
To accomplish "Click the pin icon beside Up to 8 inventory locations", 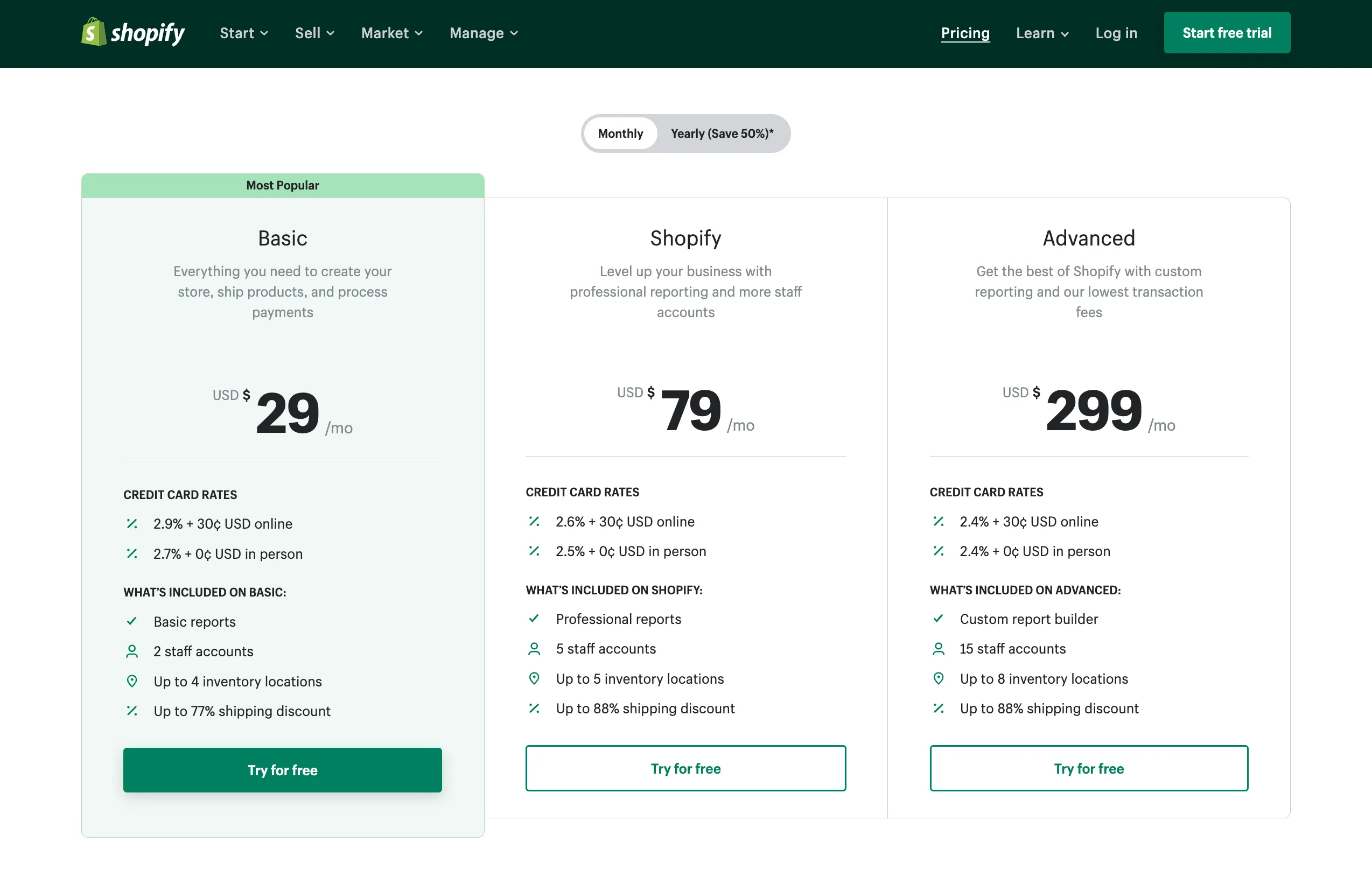I will [939, 678].
